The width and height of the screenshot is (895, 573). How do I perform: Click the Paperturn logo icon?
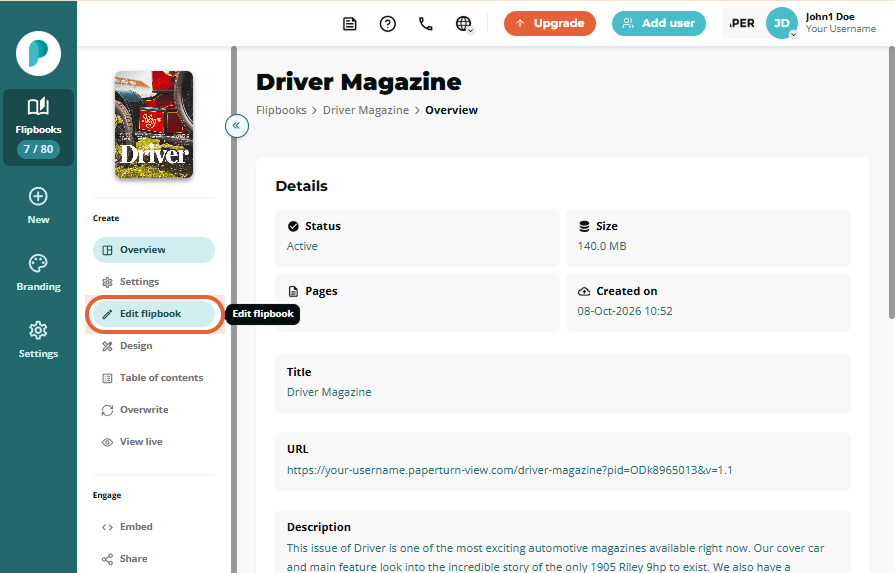coord(38,53)
